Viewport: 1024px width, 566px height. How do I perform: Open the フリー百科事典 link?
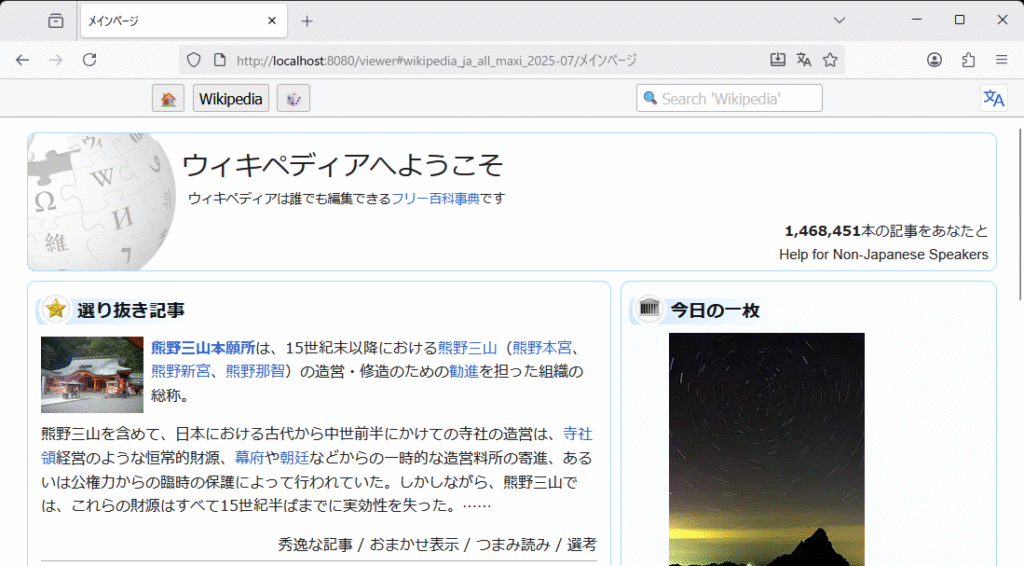coord(435,198)
